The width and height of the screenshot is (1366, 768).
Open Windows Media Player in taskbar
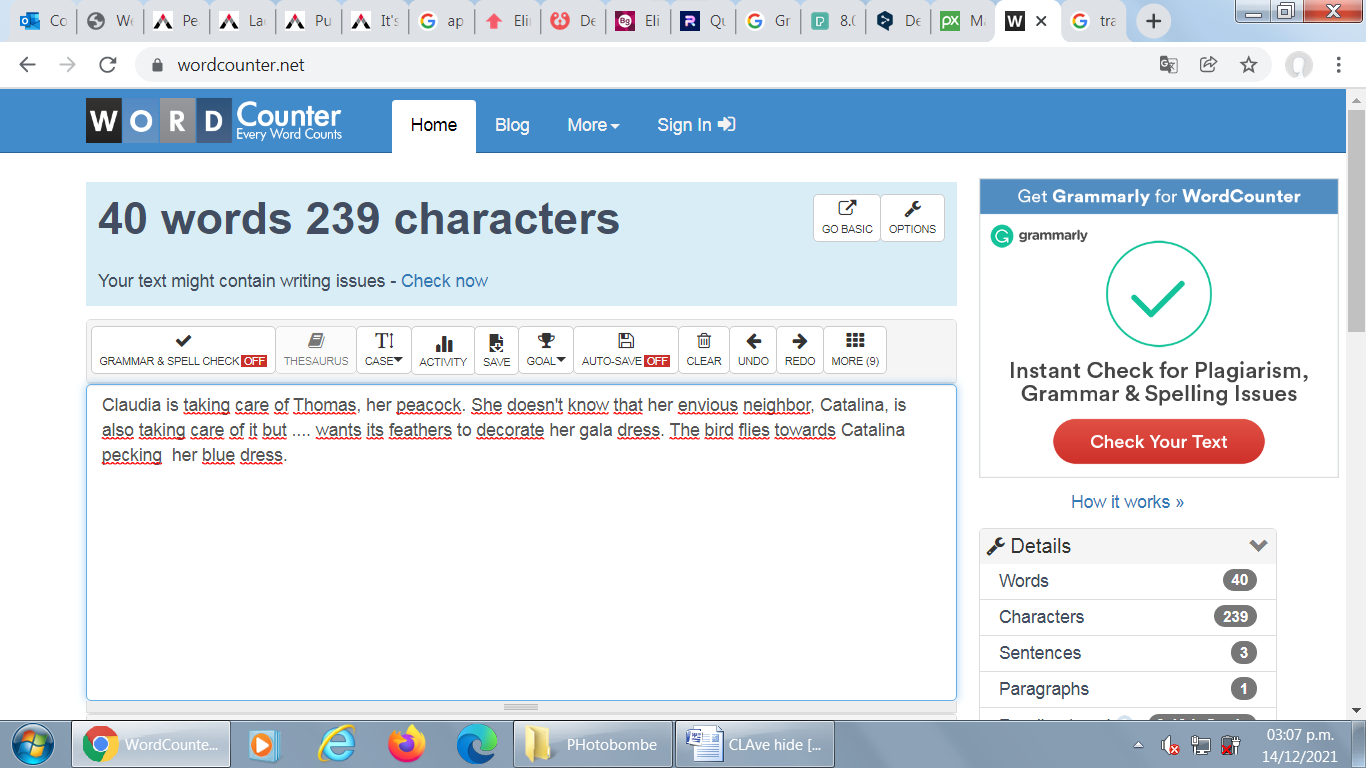point(264,744)
